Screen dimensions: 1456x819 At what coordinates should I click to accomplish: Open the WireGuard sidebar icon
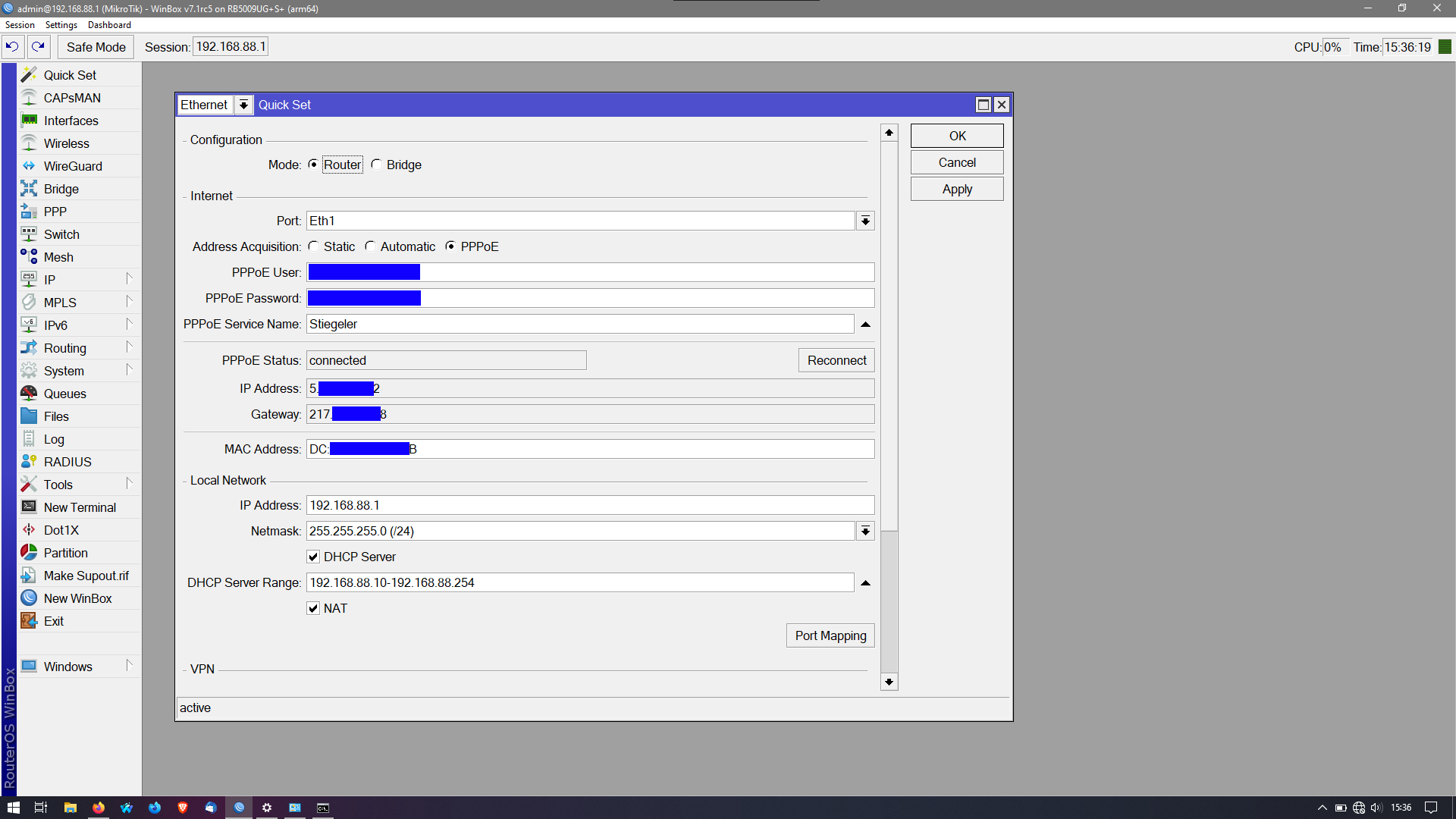[x=29, y=166]
